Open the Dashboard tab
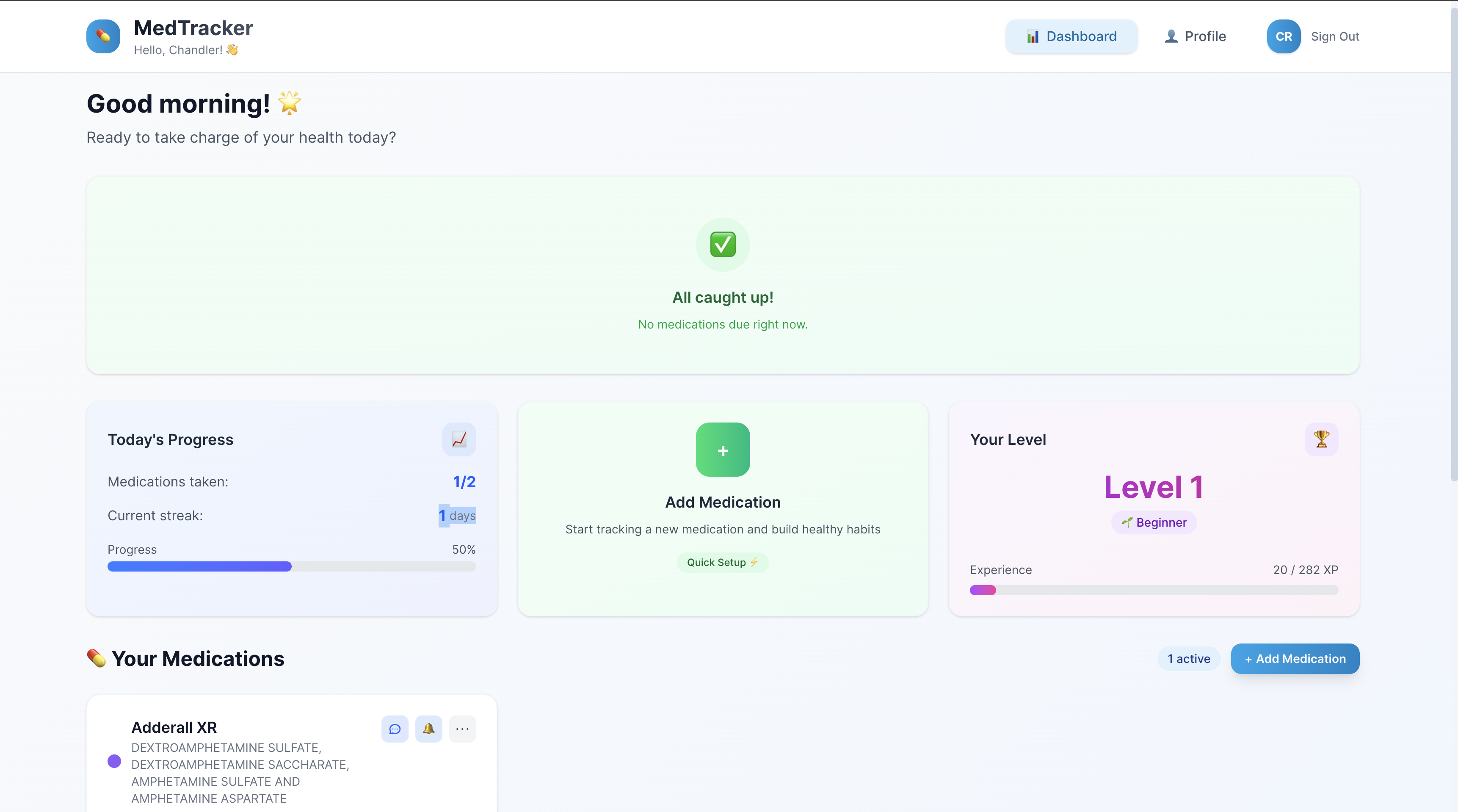The width and height of the screenshot is (1458, 812). [x=1071, y=36]
